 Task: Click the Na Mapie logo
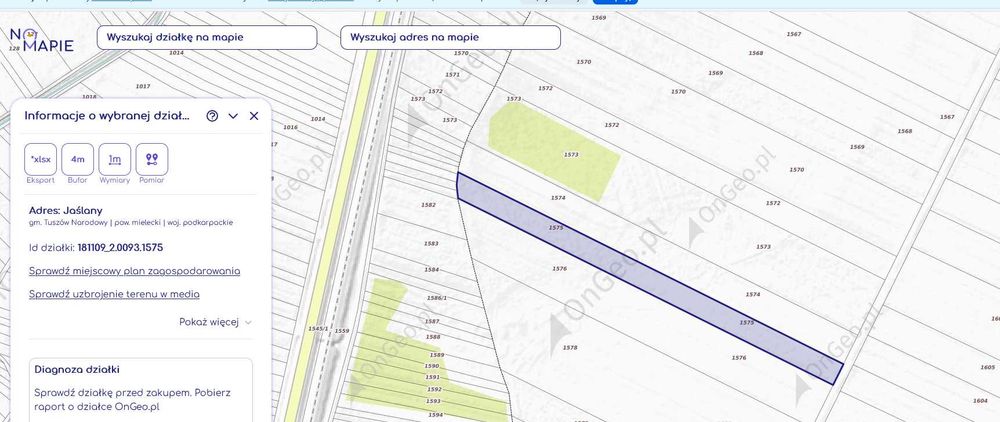(41, 40)
